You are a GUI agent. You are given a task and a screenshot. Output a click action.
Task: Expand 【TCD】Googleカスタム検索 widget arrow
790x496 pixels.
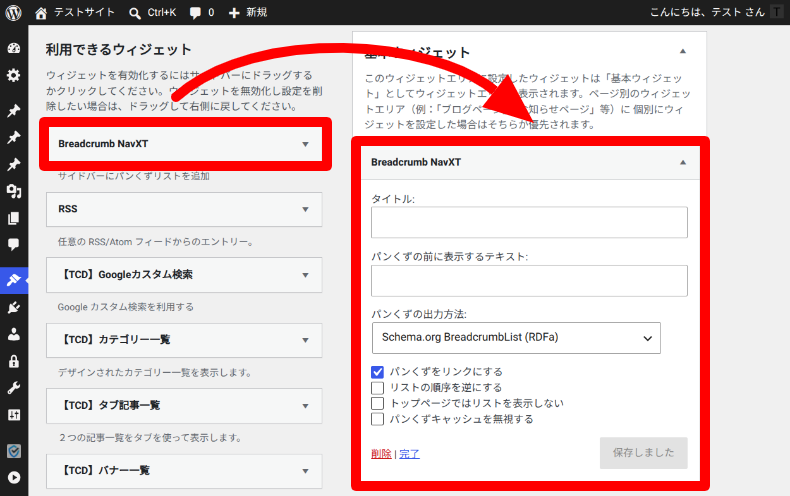pyautogui.click(x=305, y=275)
